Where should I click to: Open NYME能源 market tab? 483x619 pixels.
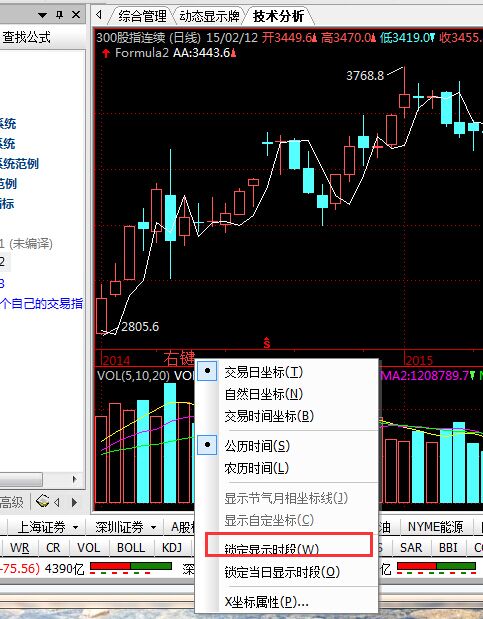[435, 527]
